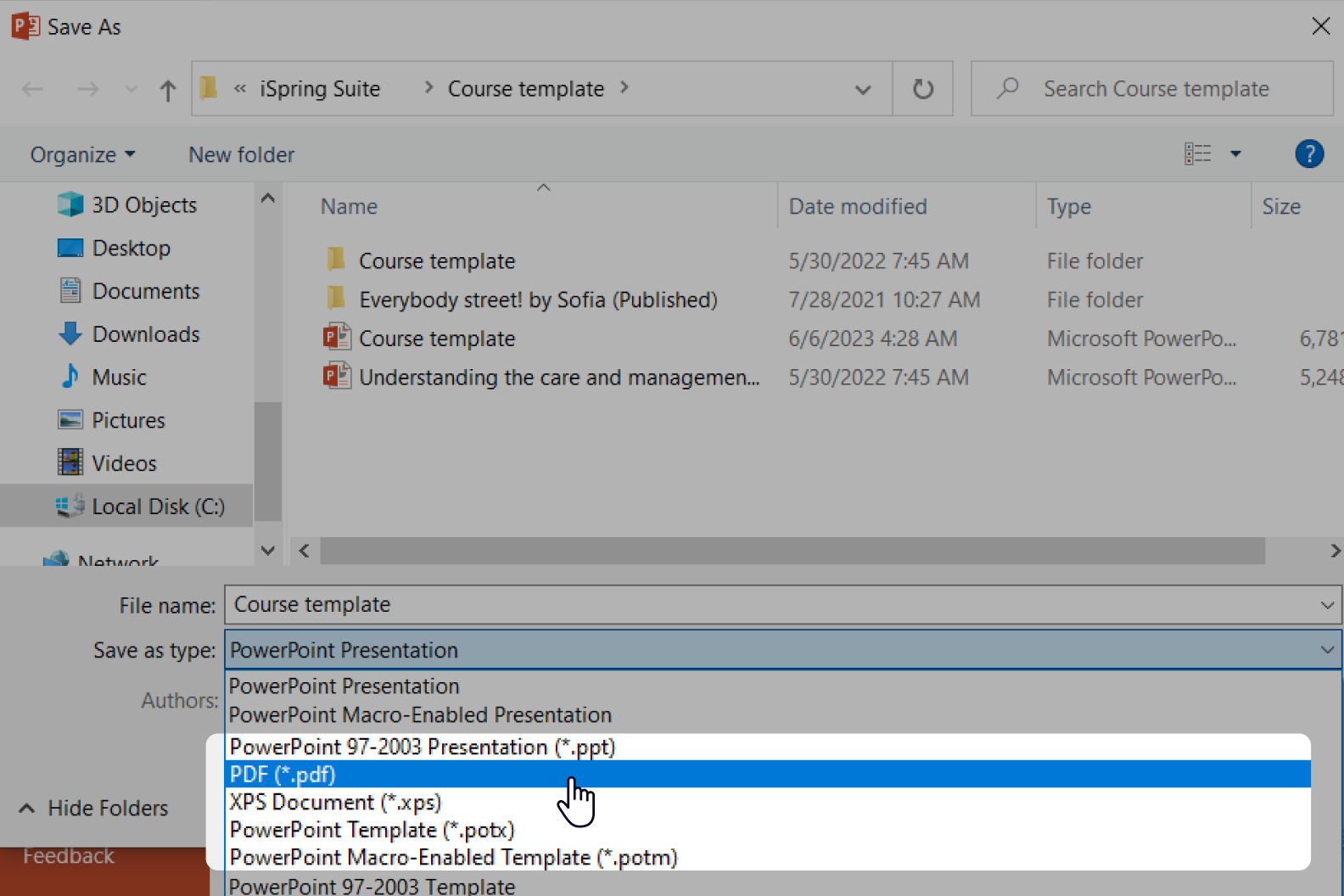Viewport: 1344px width, 896px height.
Task: Click the 6/6/2023 4:28 AM date cell
Action: pyautogui.click(x=873, y=339)
